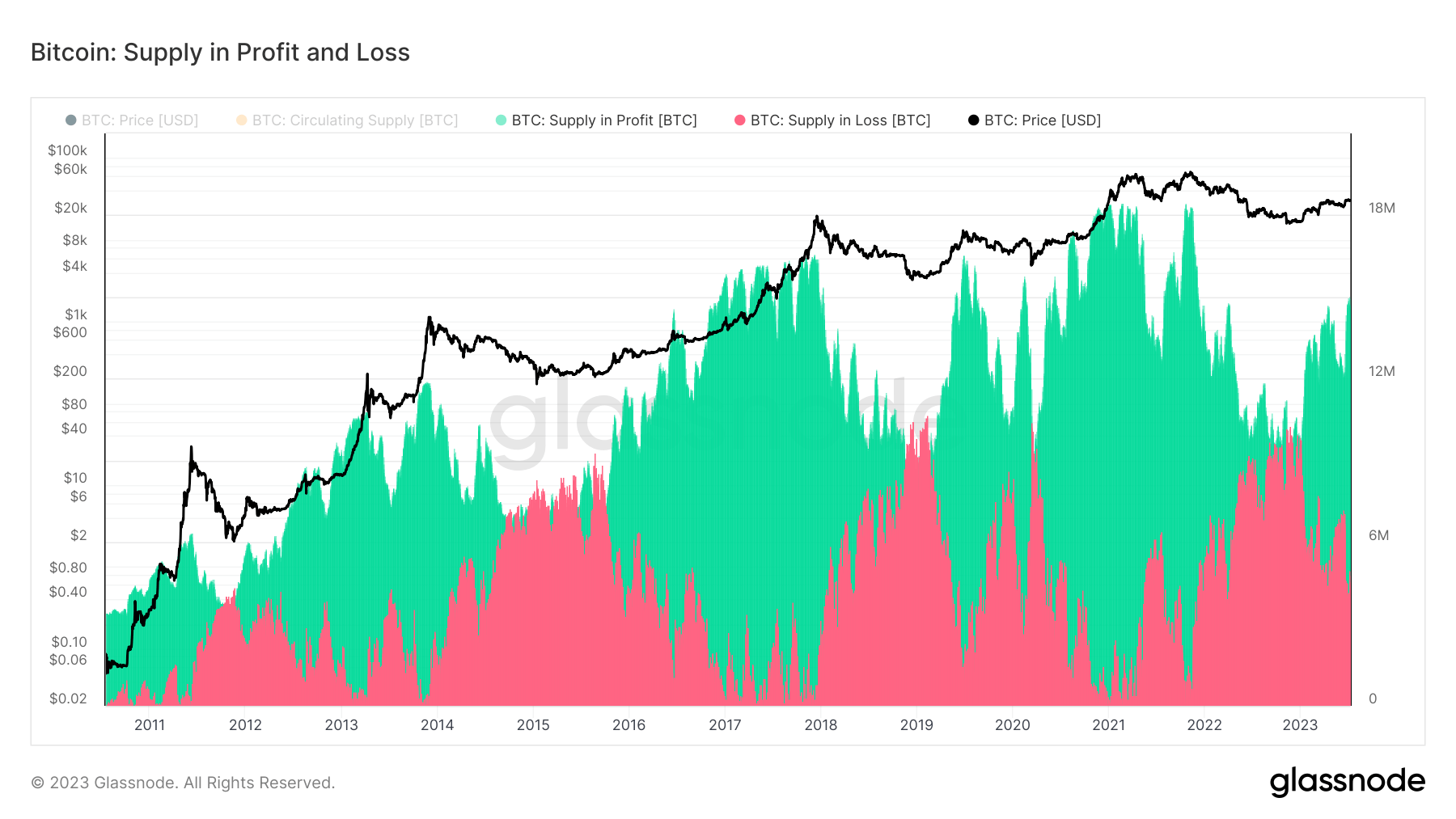Hide BTC: Supply in Profit [BTC] series
The image size is (1456, 819).
[596, 120]
